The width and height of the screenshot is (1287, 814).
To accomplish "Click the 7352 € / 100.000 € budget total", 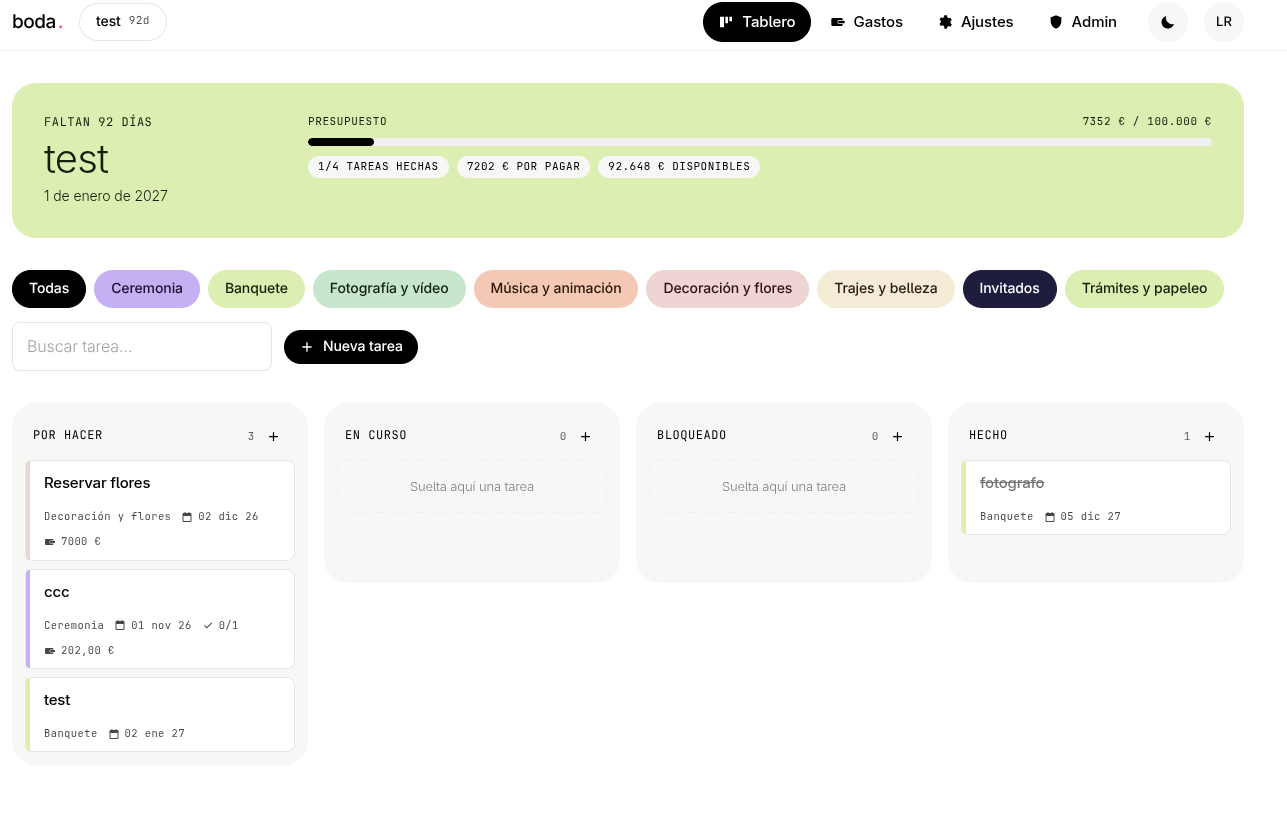I will pyautogui.click(x=1147, y=122).
